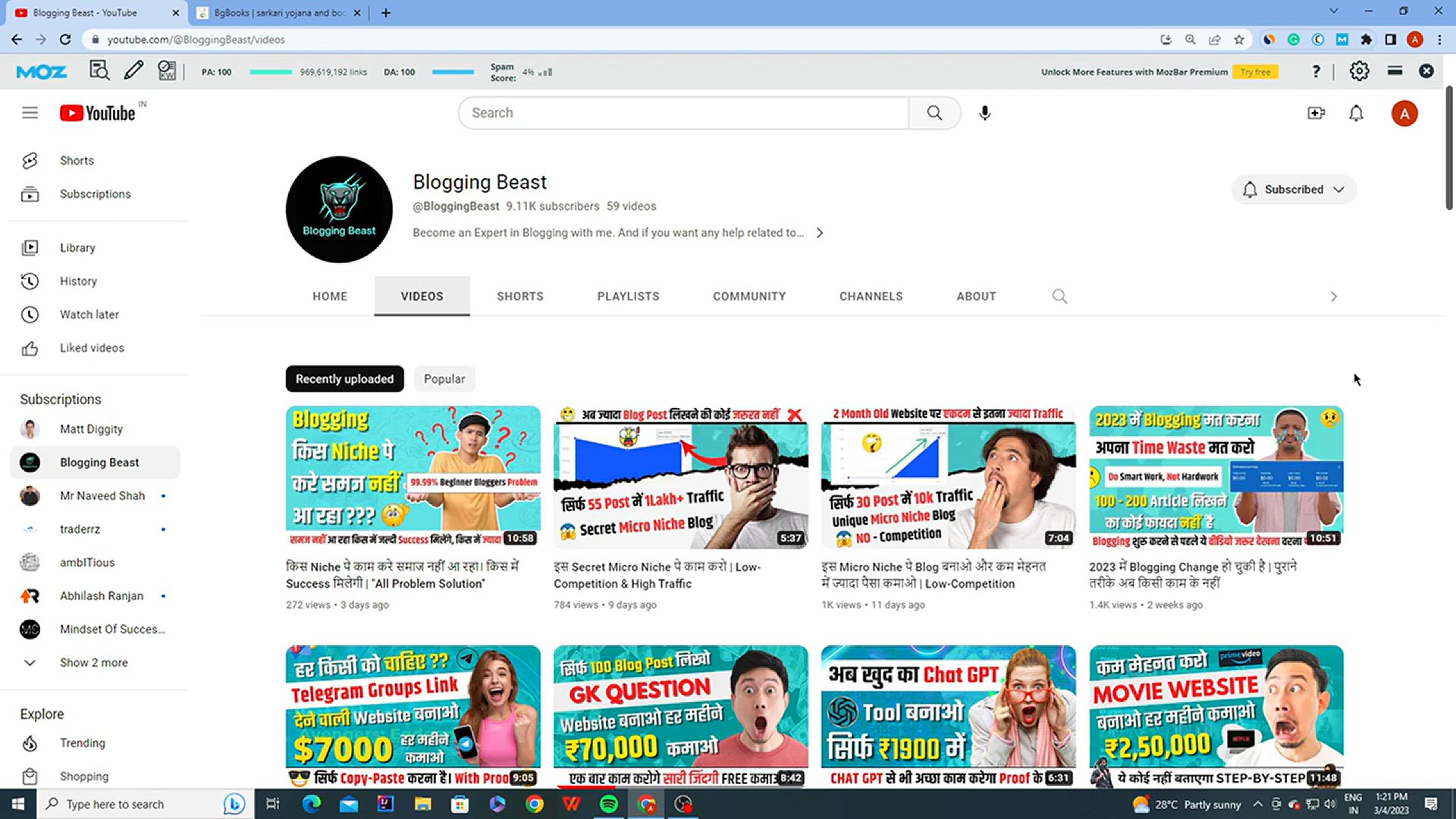Viewport: 1456px width, 819px height.
Task: Select the Recently uploaded filter chip
Action: [344, 379]
